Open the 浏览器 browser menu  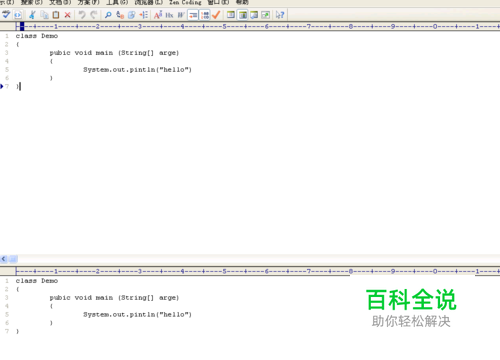point(149,2)
